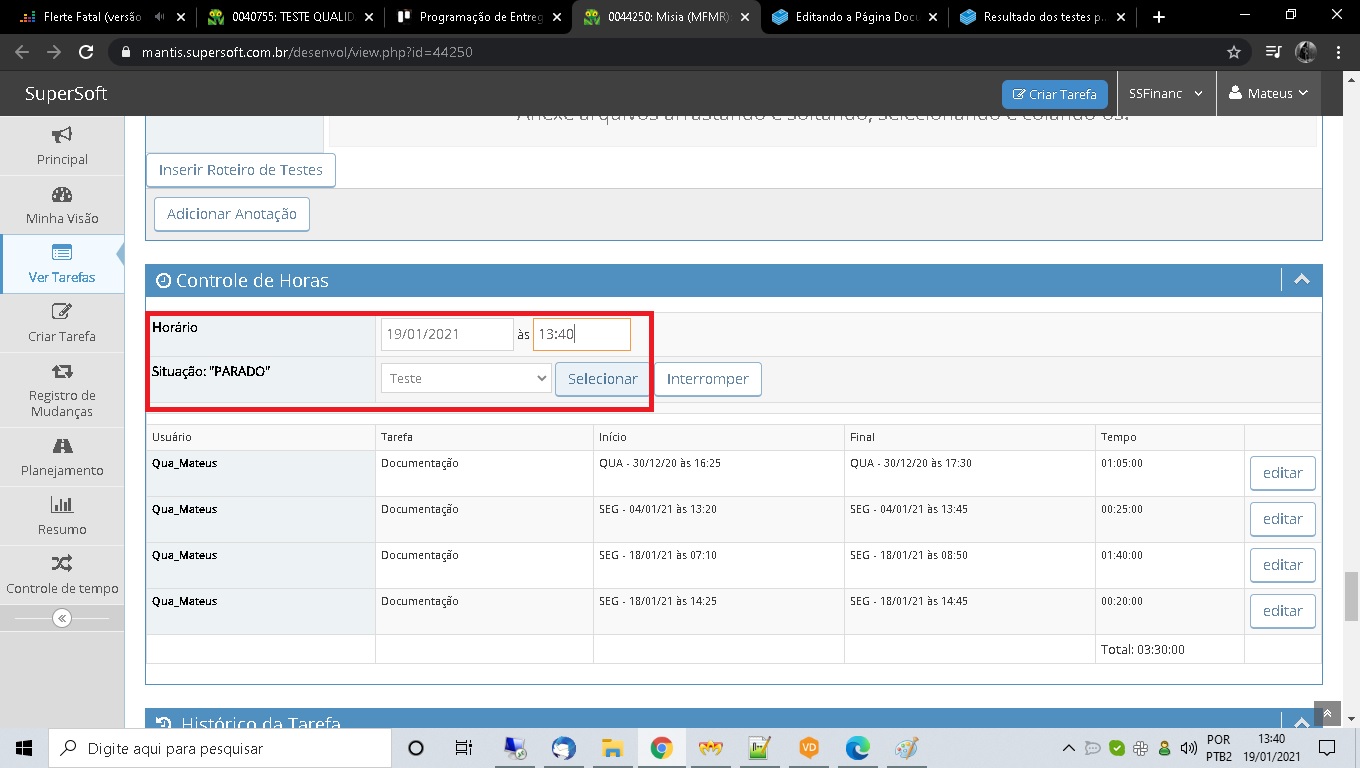This screenshot has height=768, width=1360.
Task: Open Chrome from the Windows taskbar
Action: [x=661, y=747]
